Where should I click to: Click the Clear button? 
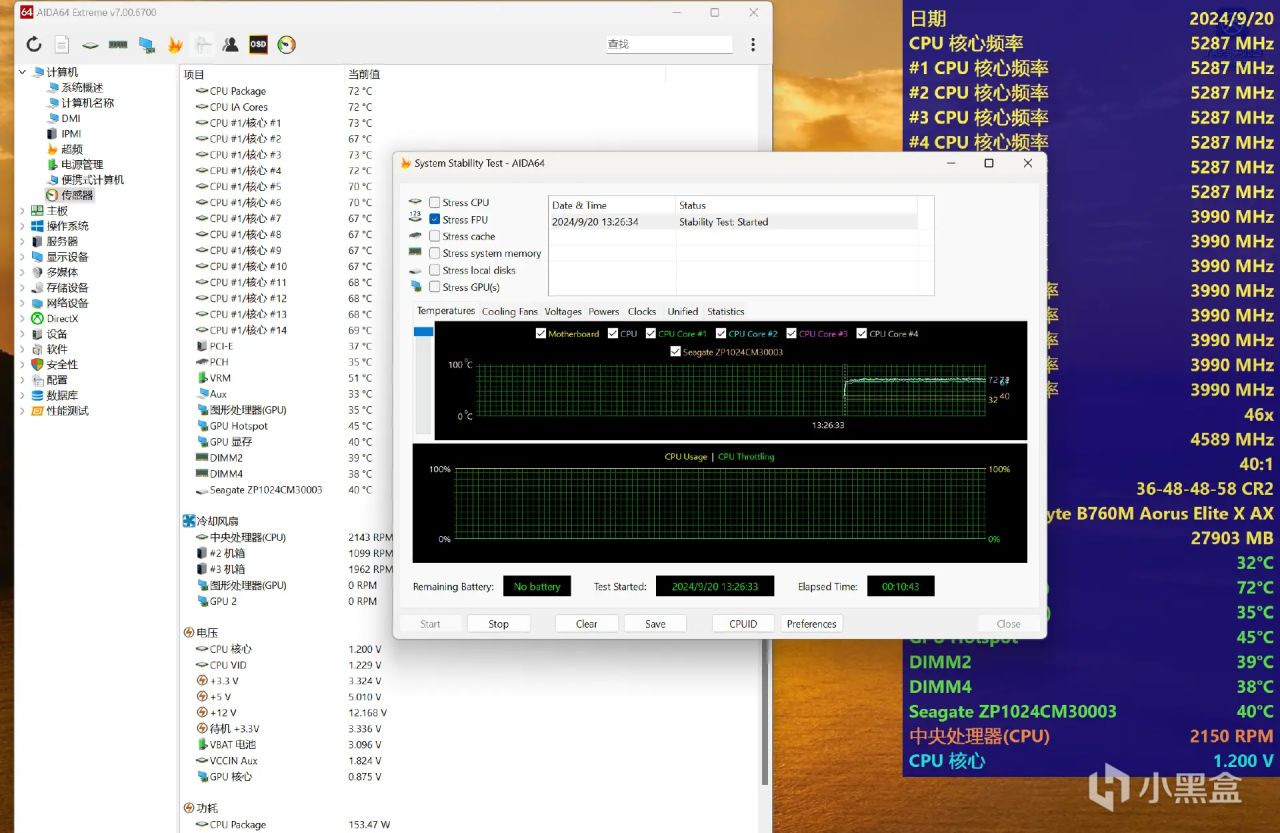pyautogui.click(x=587, y=624)
